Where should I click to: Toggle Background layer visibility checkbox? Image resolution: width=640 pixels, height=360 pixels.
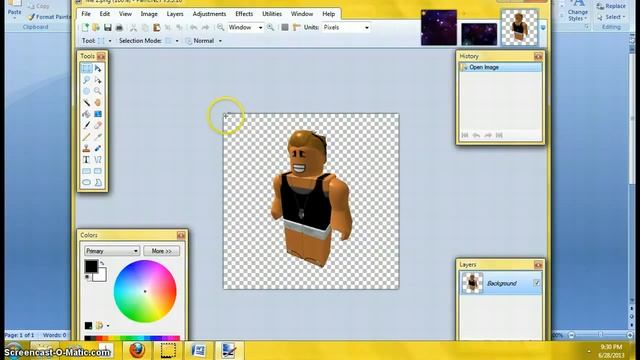coord(536,283)
